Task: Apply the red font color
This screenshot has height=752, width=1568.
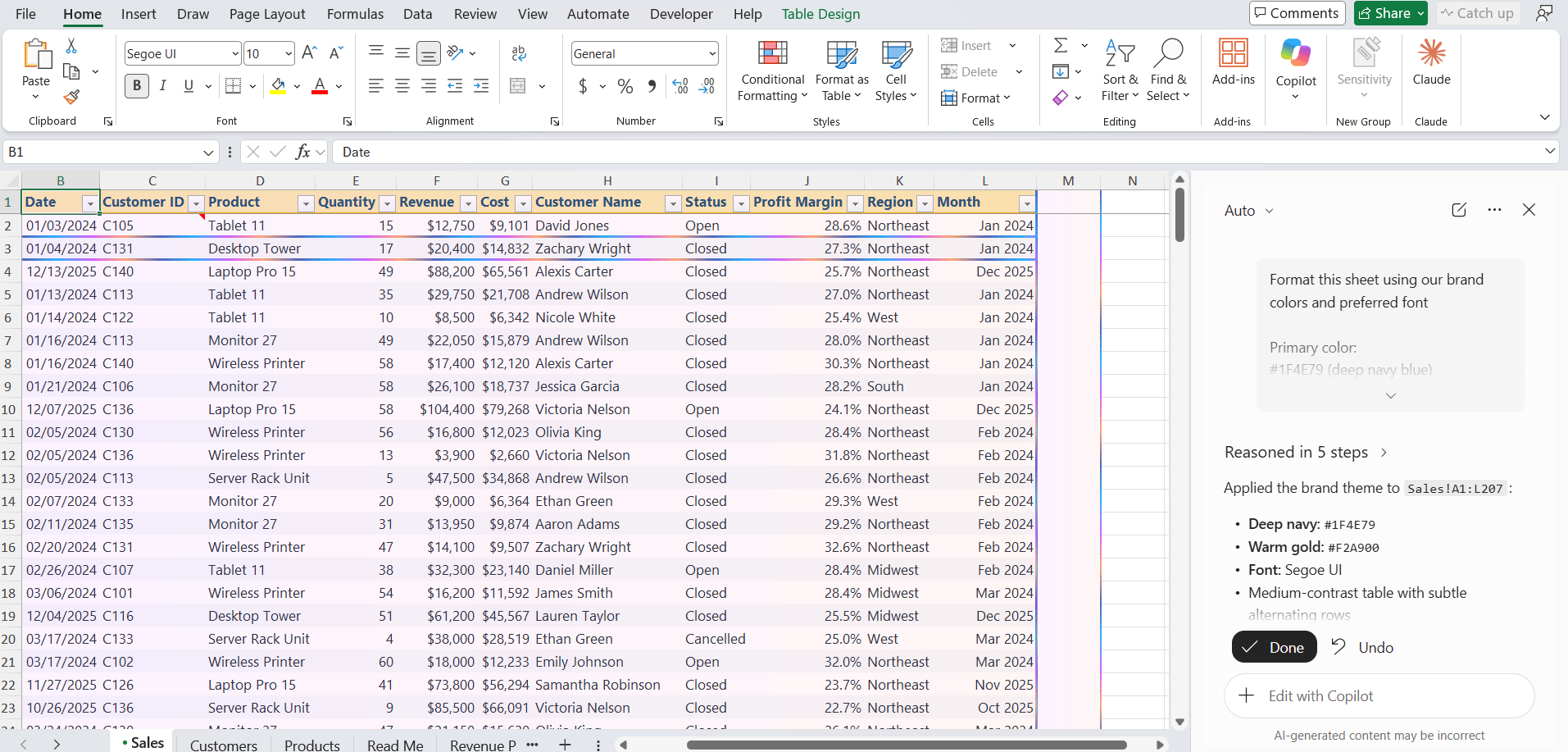Action: [320, 86]
